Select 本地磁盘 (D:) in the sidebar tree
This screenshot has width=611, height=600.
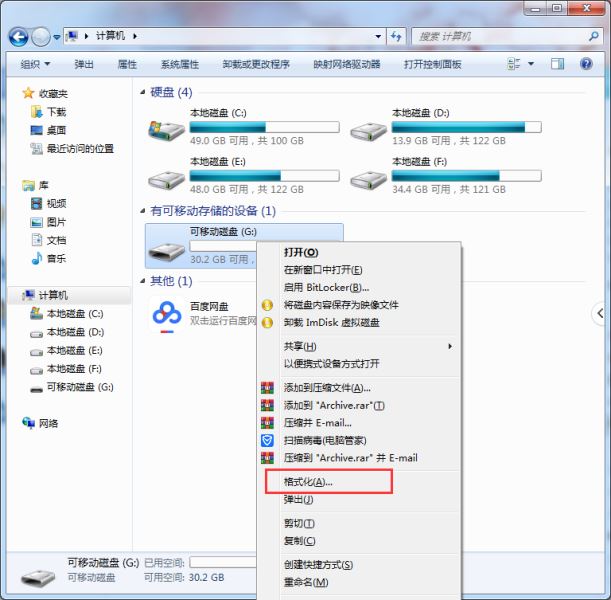click(67, 332)
